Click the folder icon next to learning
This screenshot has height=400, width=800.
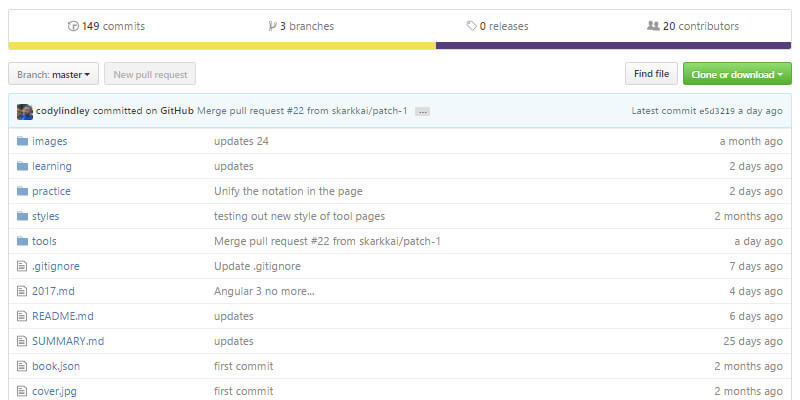pos(23,166)
